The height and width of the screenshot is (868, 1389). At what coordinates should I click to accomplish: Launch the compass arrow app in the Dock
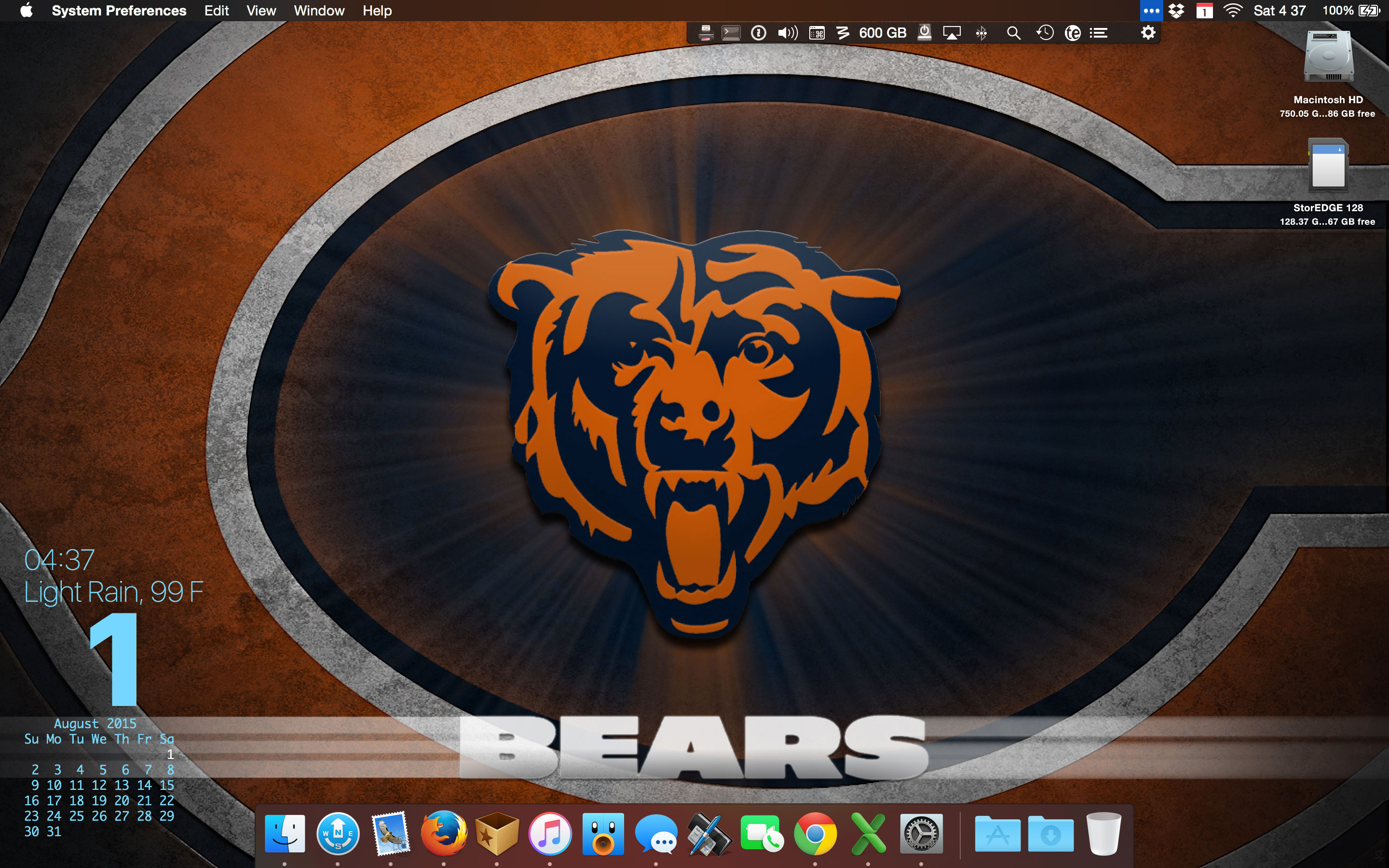click(338, 833)
